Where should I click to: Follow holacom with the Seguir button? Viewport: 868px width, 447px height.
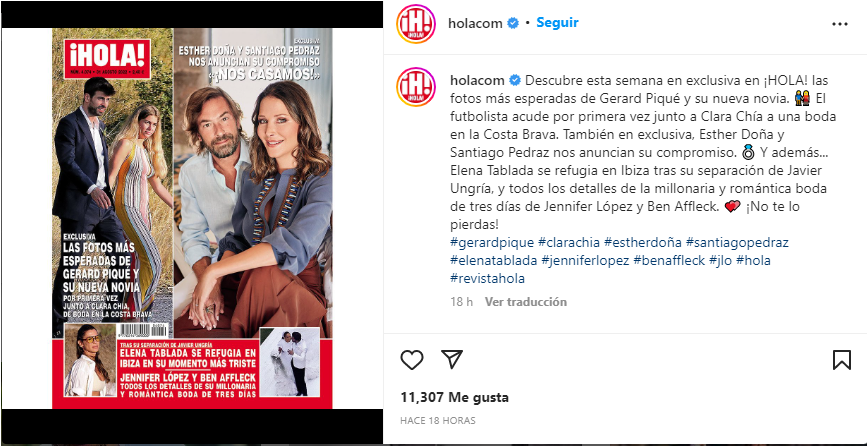557,23
